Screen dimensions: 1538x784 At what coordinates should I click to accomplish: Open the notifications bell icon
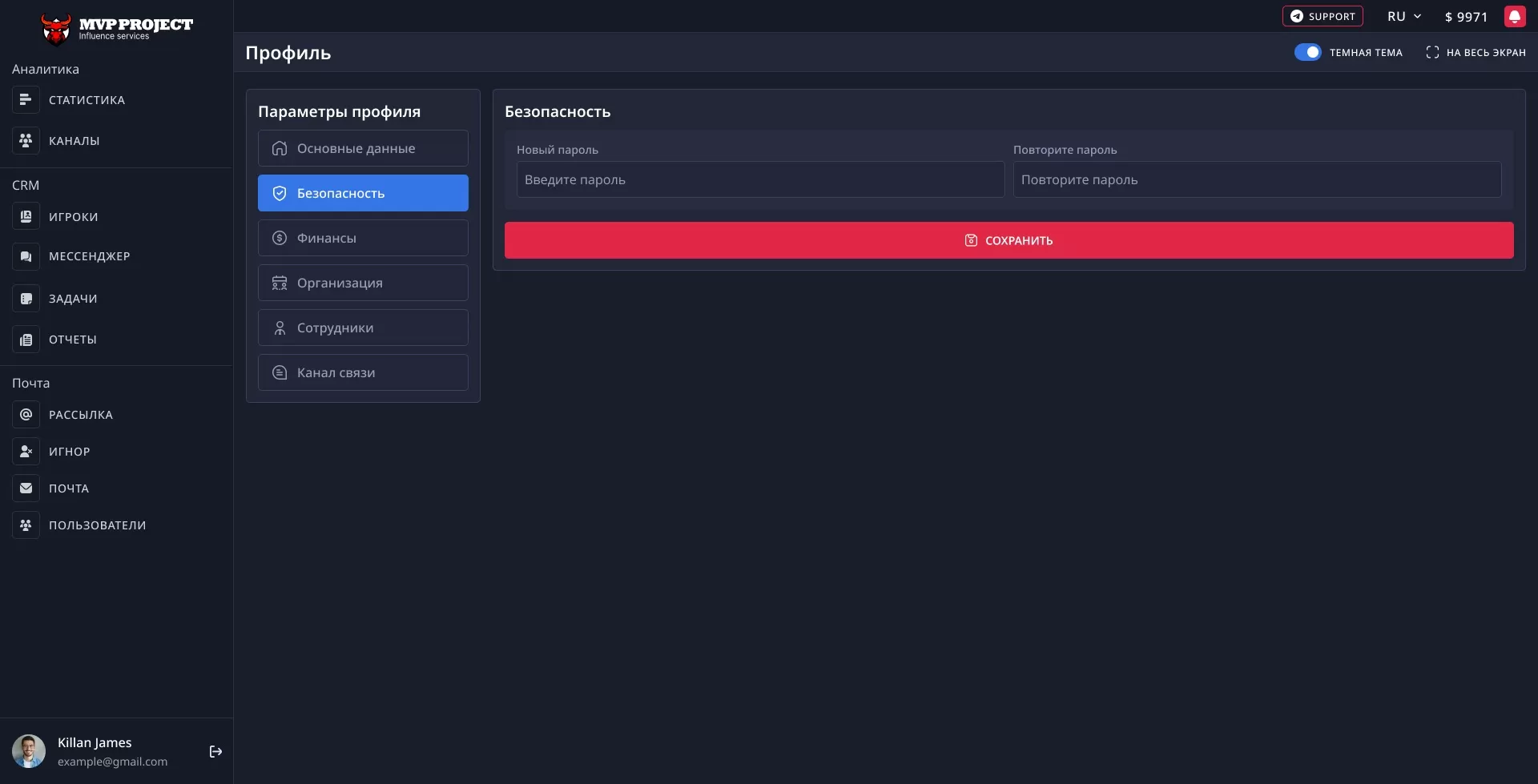click(1516, 16)
